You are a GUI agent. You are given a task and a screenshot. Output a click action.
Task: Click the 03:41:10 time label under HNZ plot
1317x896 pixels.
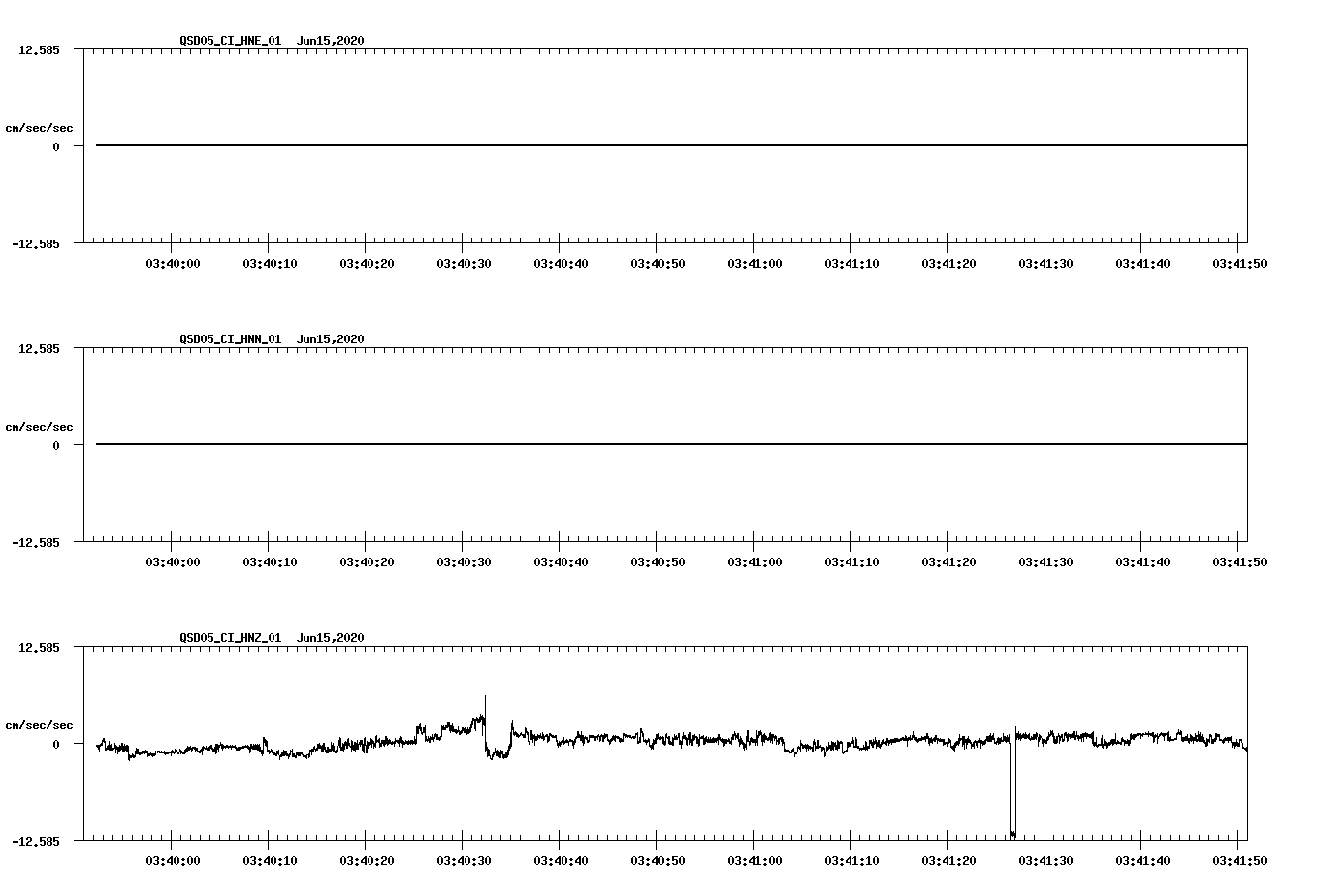click(x=851, y=860)
